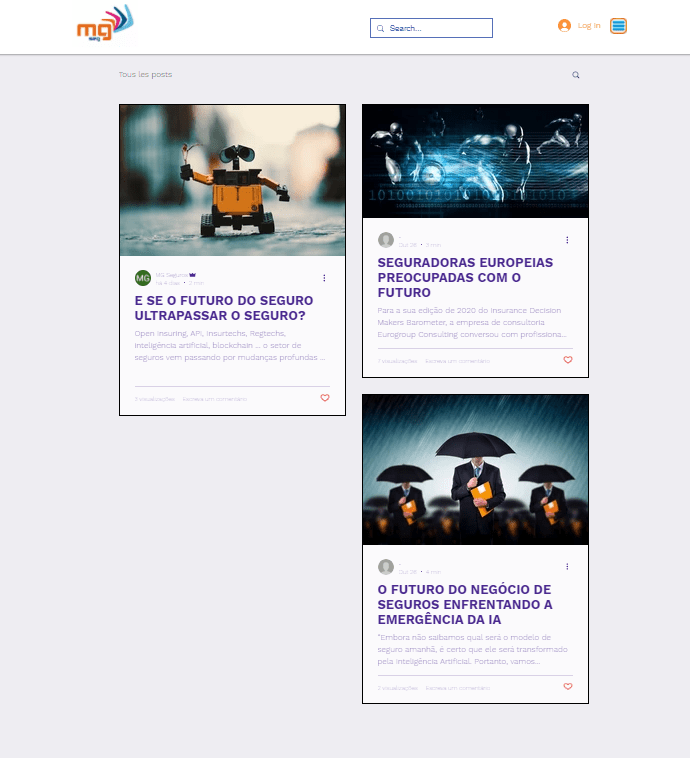
Task: Expand more actions on Emergência da IA post
Action: [567, 567]
